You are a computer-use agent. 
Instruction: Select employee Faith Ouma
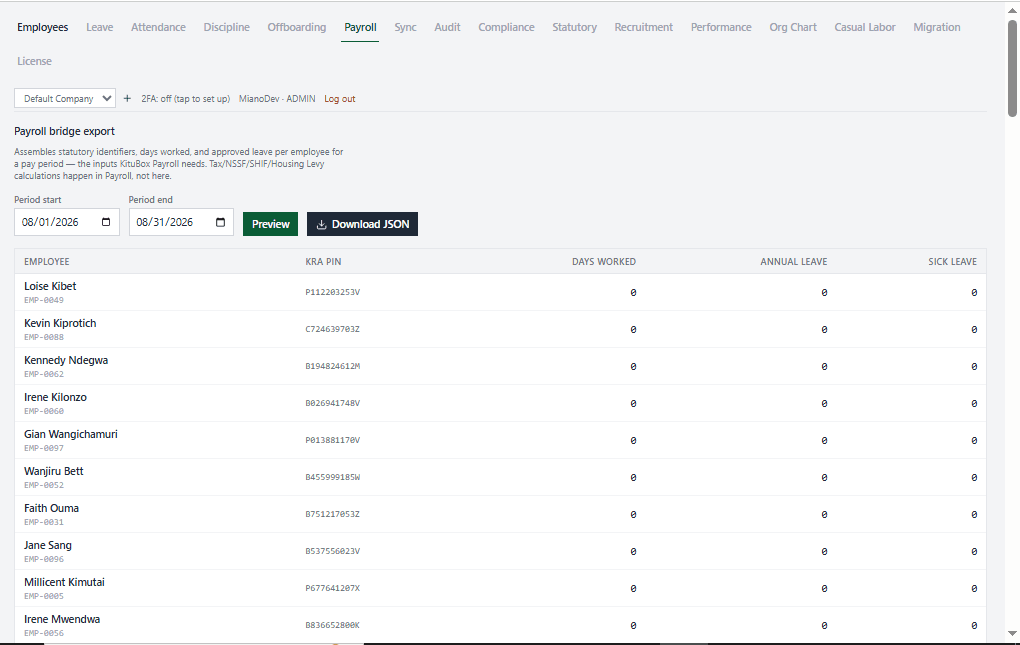pos(51,508)
